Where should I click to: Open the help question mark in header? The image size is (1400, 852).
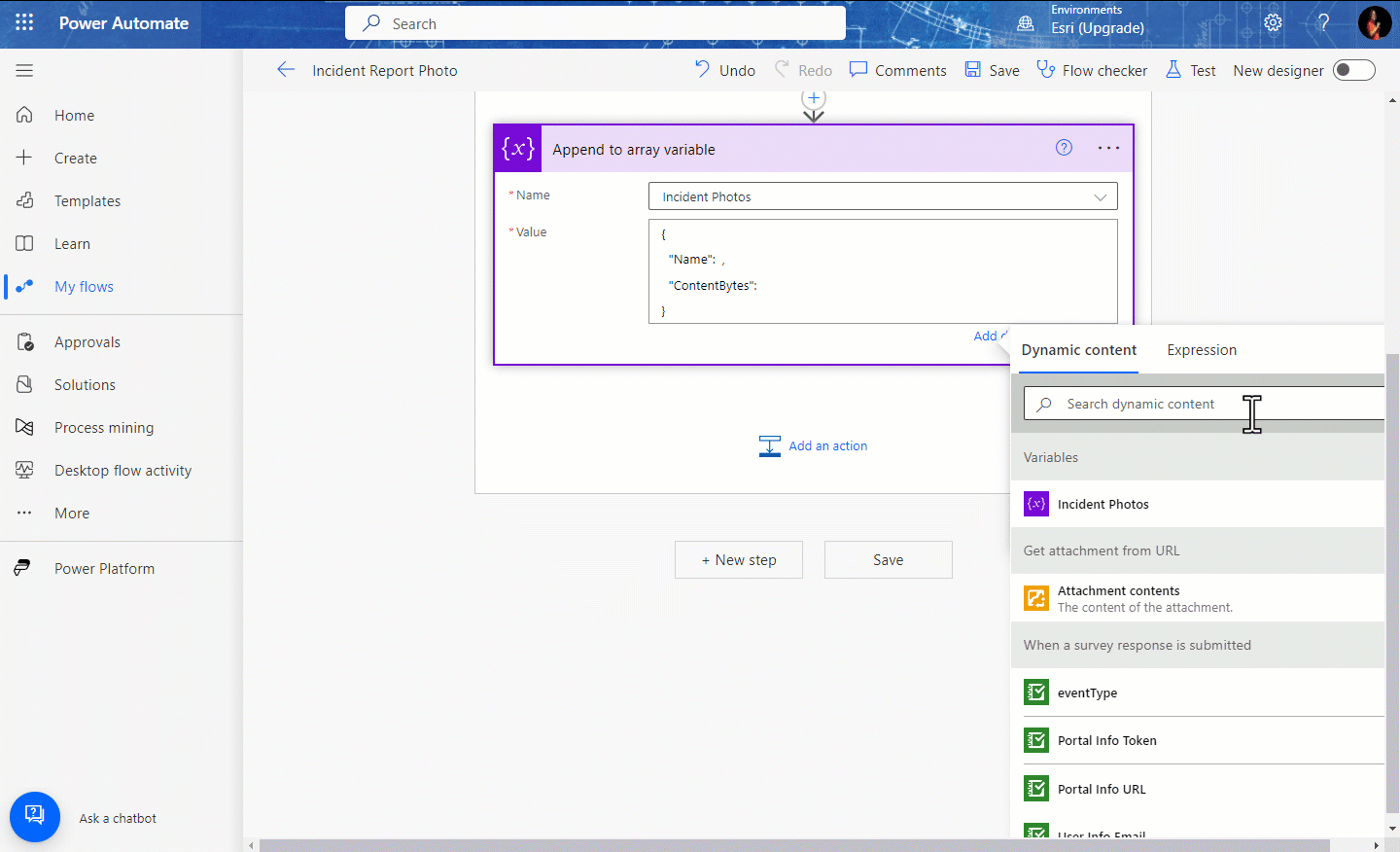[x=1323, y=22]
